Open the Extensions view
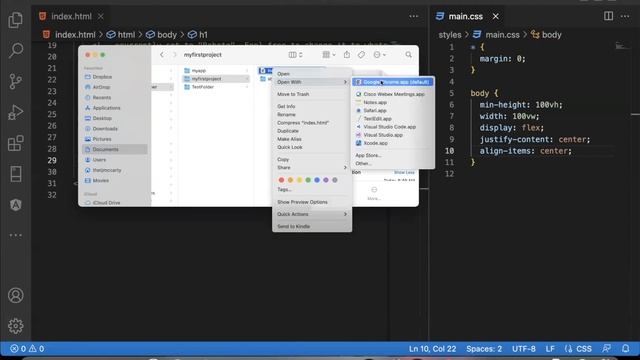This screenshot has height=360, width=640. [16, 143]
